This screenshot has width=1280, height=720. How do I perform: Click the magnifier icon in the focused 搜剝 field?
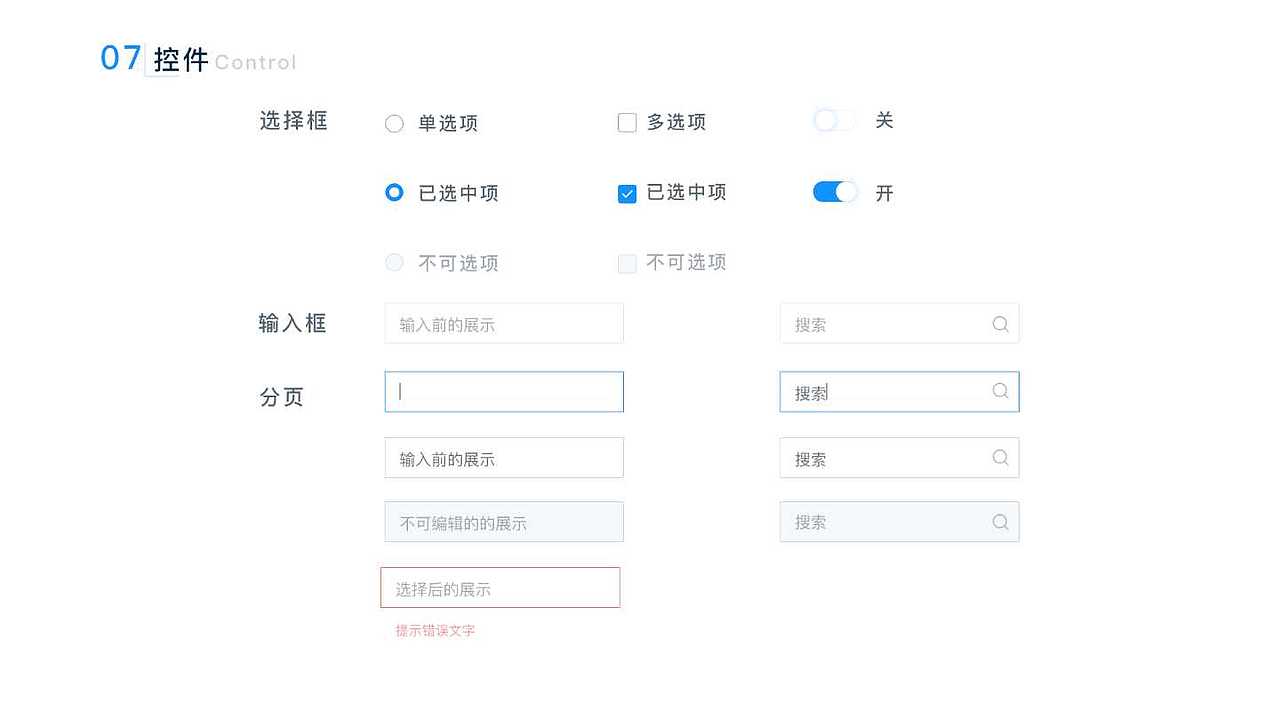click(1000, 391)
